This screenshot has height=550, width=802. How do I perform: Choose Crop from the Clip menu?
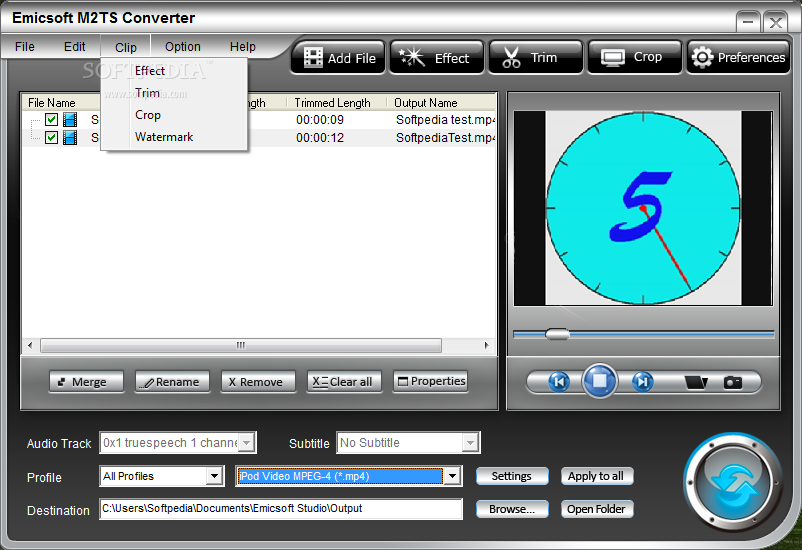174,115
